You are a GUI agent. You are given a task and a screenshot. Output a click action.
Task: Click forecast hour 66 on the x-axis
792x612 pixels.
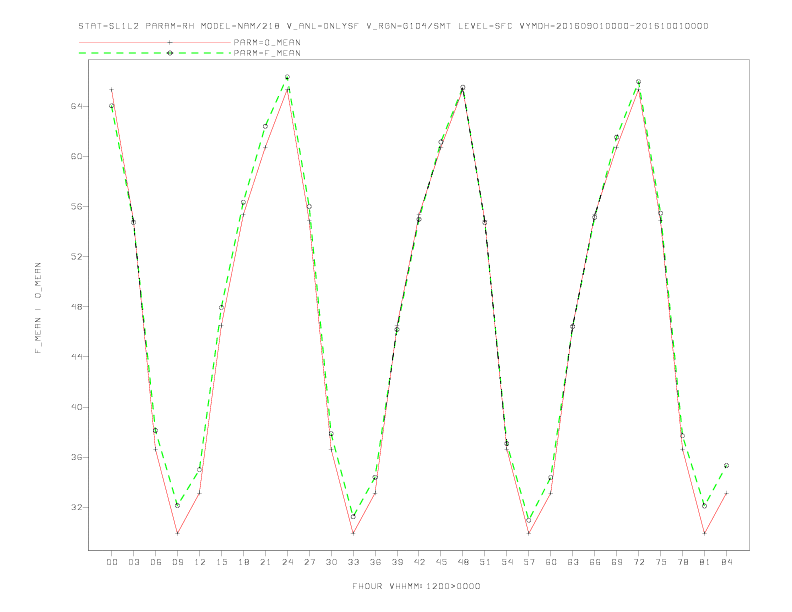[595, 562]
